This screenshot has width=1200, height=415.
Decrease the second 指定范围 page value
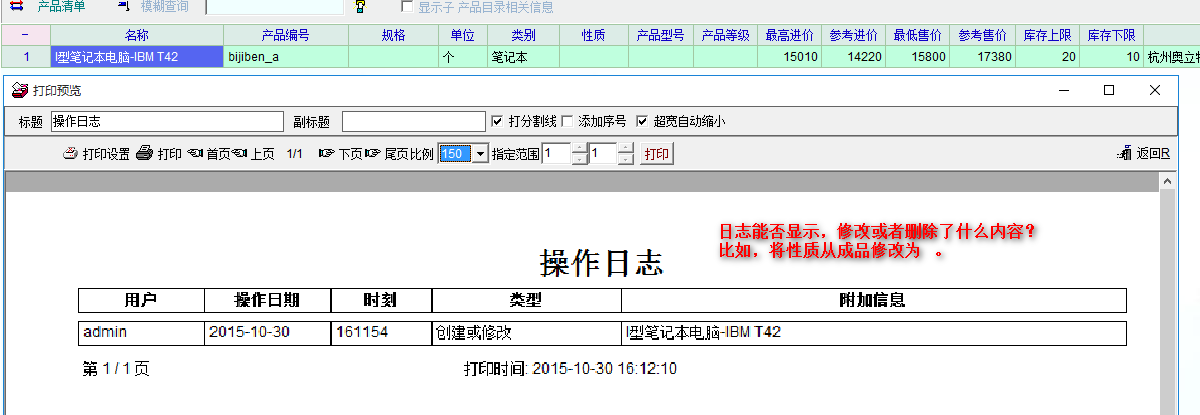pyautogui.click(x=626, y=159)
